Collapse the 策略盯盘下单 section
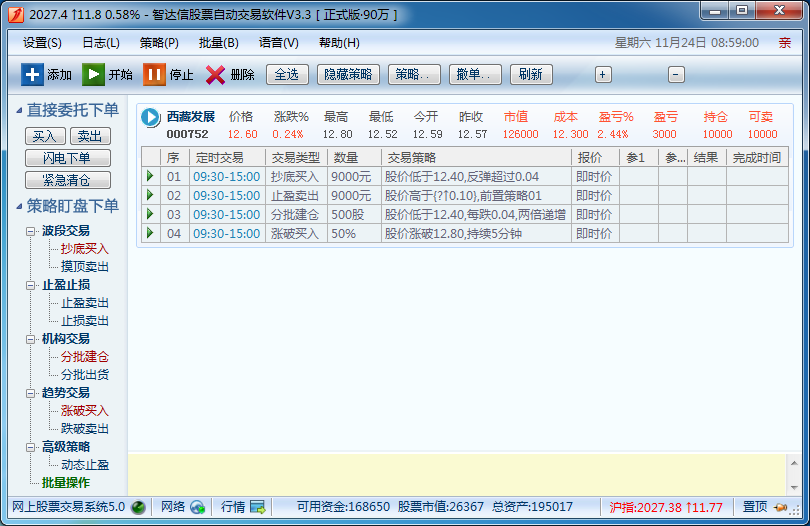The image size is (810, 526). coord(19,206)
